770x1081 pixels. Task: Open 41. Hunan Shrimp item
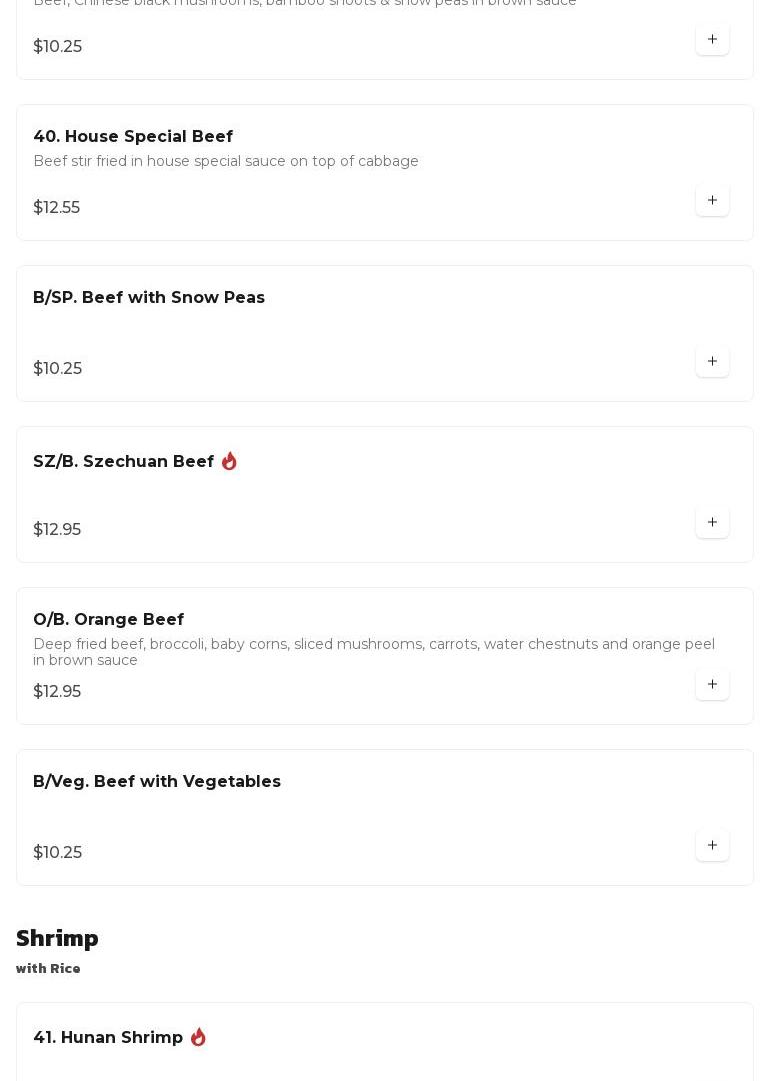[x=108, y=1038]
